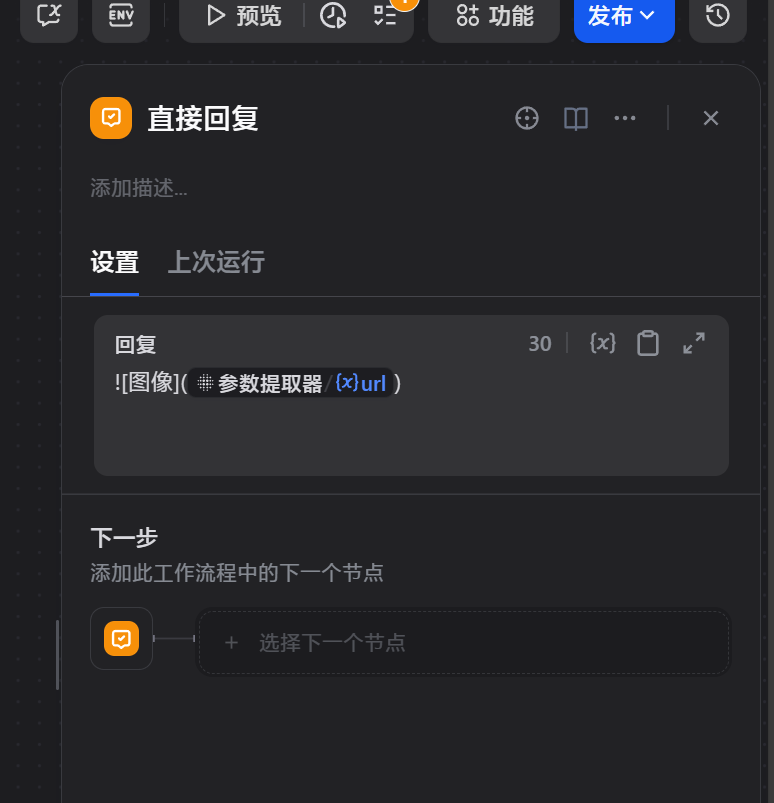Click the 功能 features button
The width and height of the screenshot is (774, 803).
coord(494,16)
